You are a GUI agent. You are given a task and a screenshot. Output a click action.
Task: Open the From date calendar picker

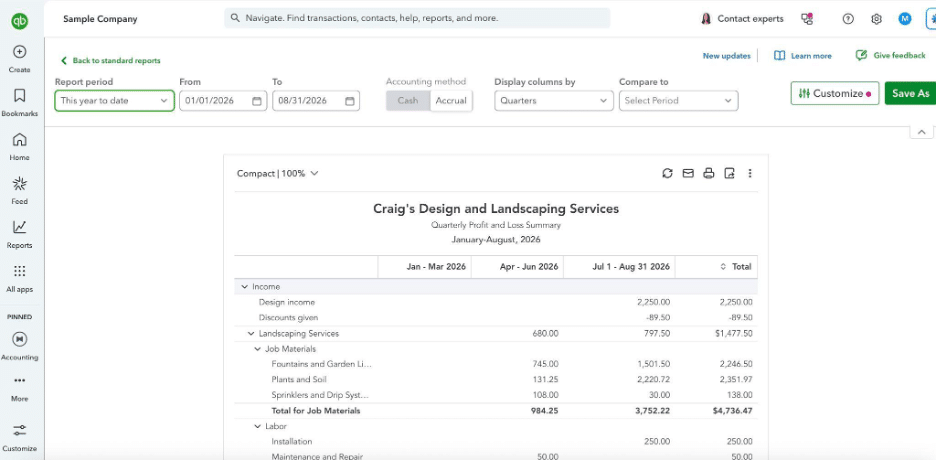tap(257, 101)
